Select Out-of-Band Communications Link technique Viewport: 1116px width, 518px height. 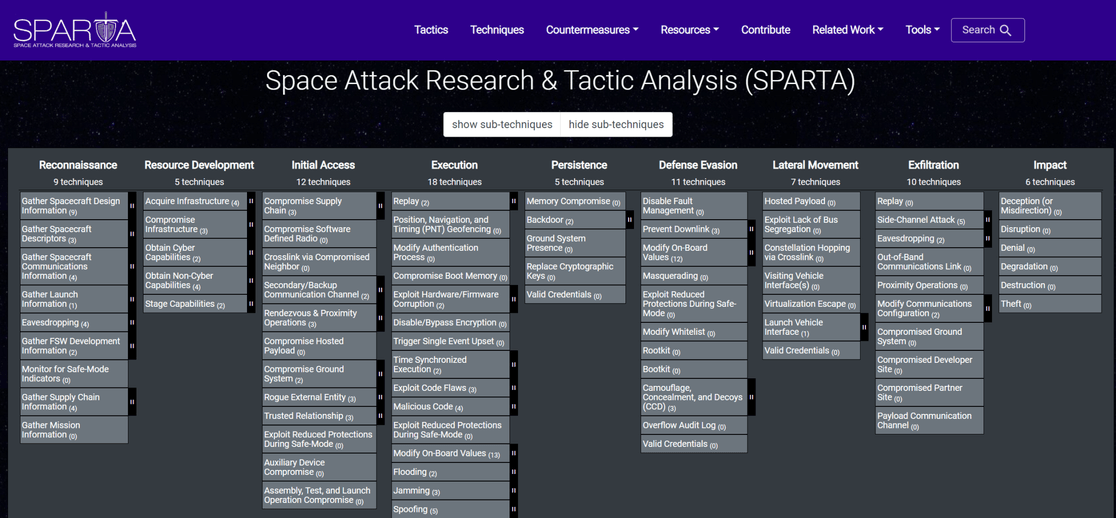coord(930,262)
